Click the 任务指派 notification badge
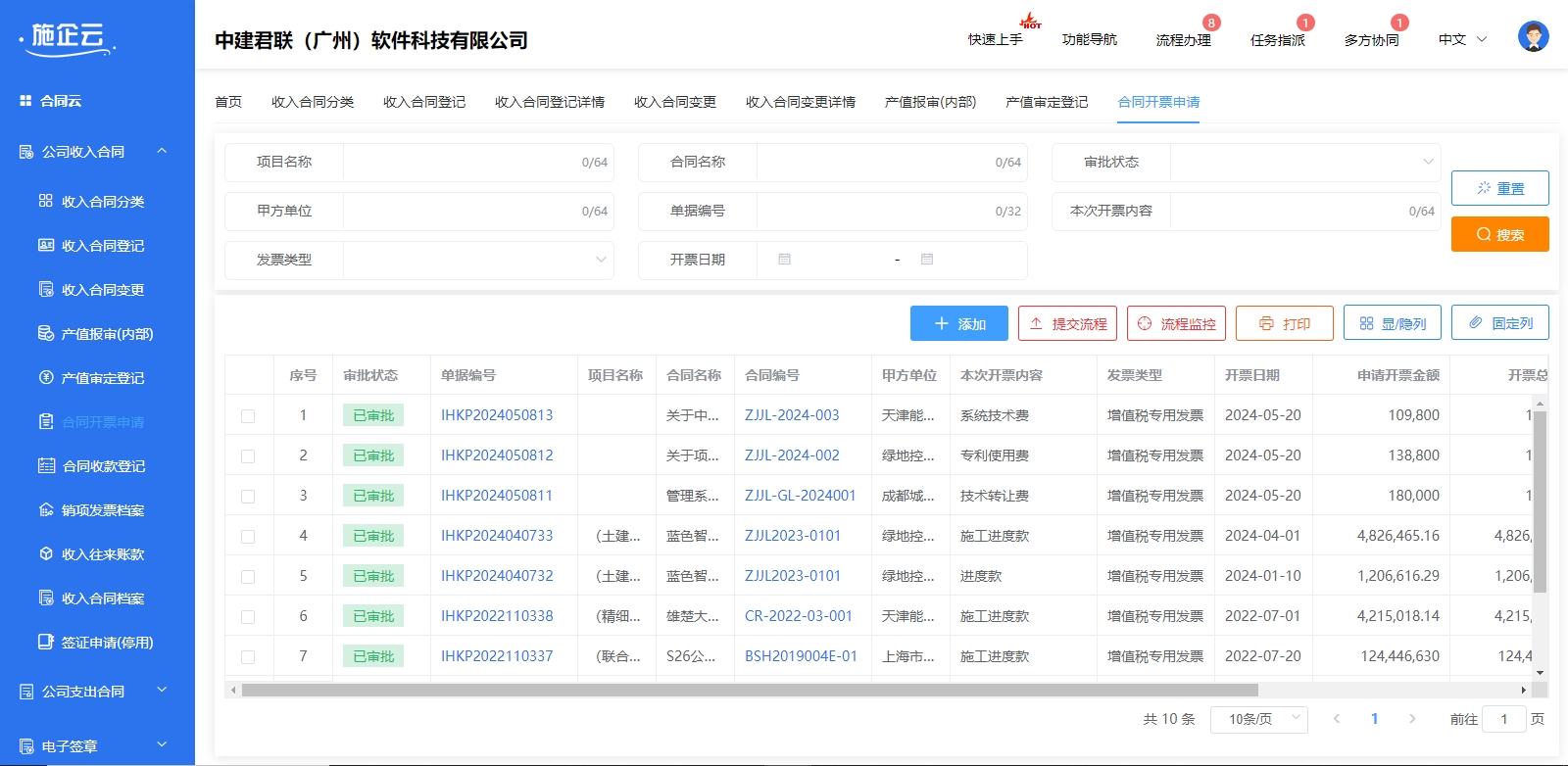This screenshot has width=1568, height=766. click(x=1305, y=23)
